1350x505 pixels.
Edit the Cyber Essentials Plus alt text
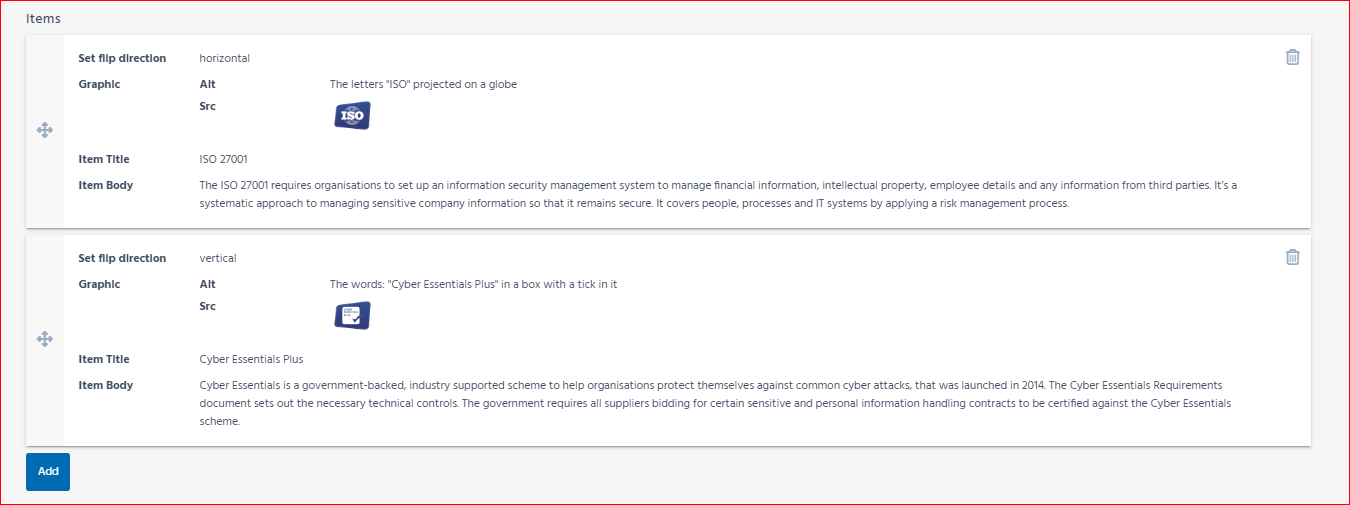click(473, 284)
